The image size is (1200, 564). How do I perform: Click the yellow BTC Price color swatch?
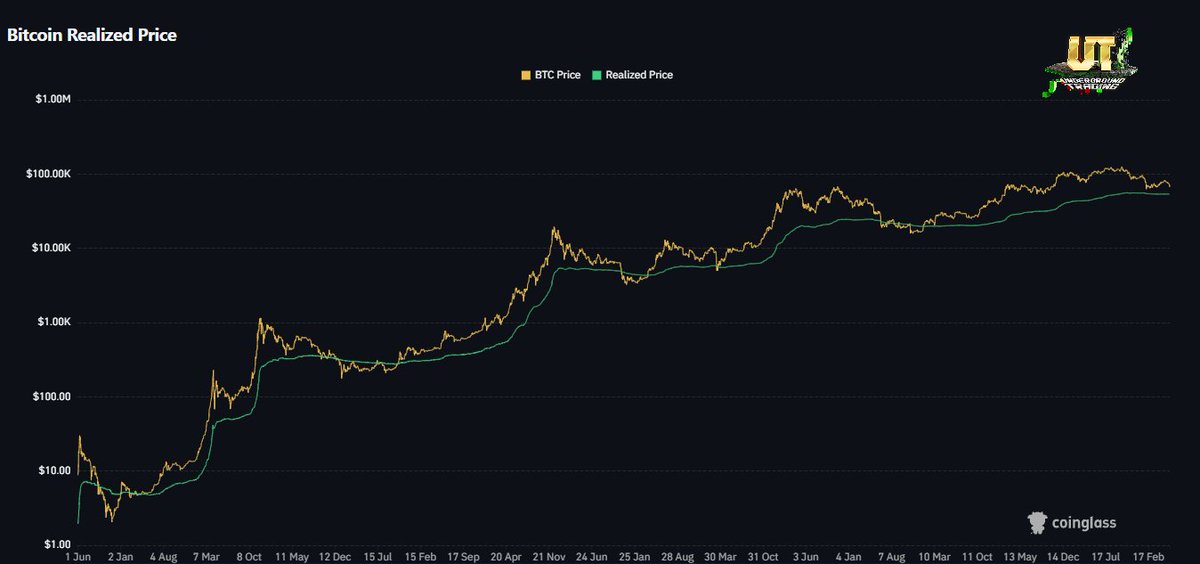coord(527,75)
